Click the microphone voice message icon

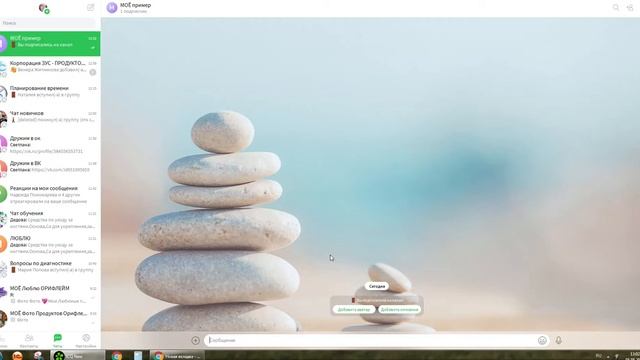point(558,340)
